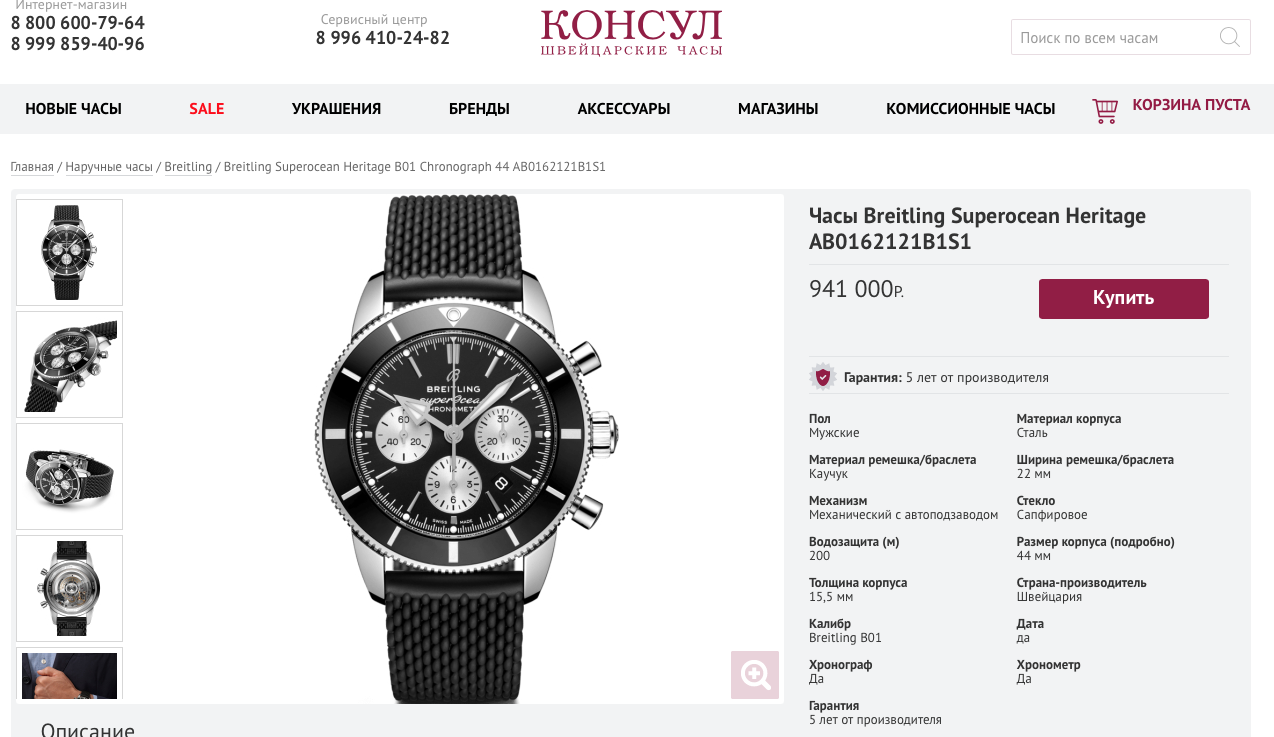This screenshot has width=1274, height=737.
Task: Open the Бренды menu
Action: [x=479, y=109]
